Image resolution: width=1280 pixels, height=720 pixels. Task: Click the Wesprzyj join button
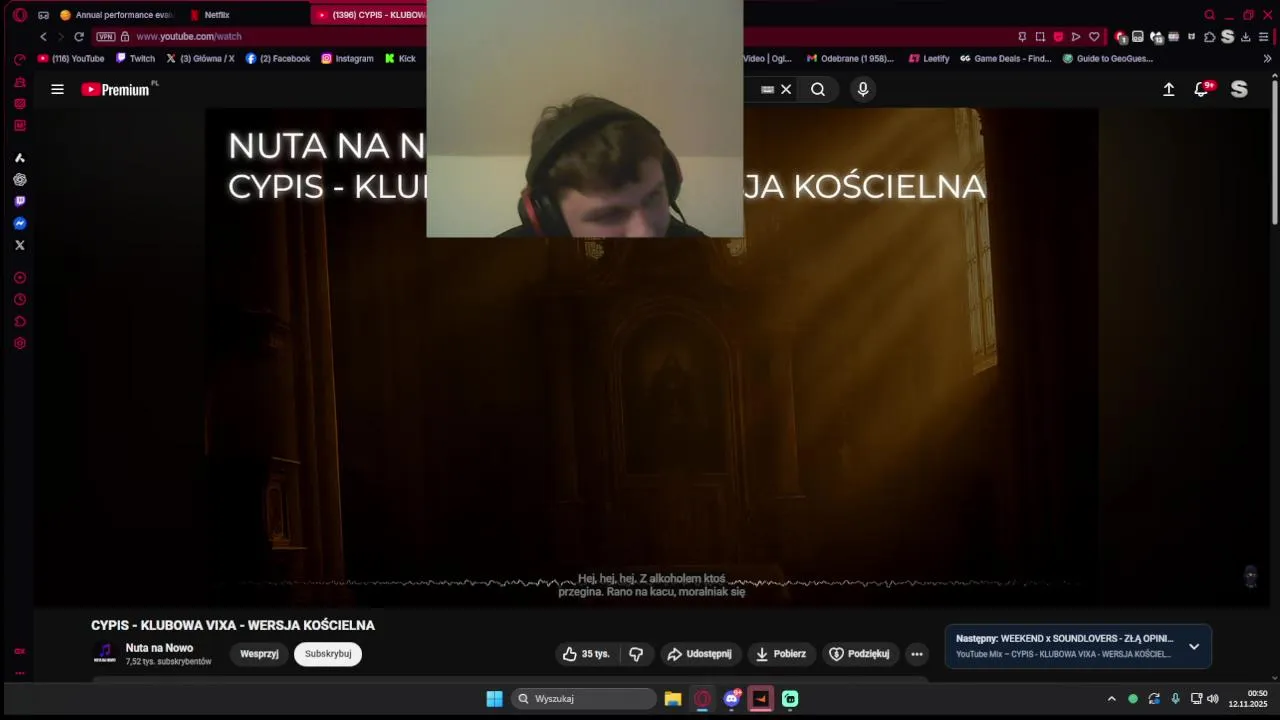tap(259, 654)
